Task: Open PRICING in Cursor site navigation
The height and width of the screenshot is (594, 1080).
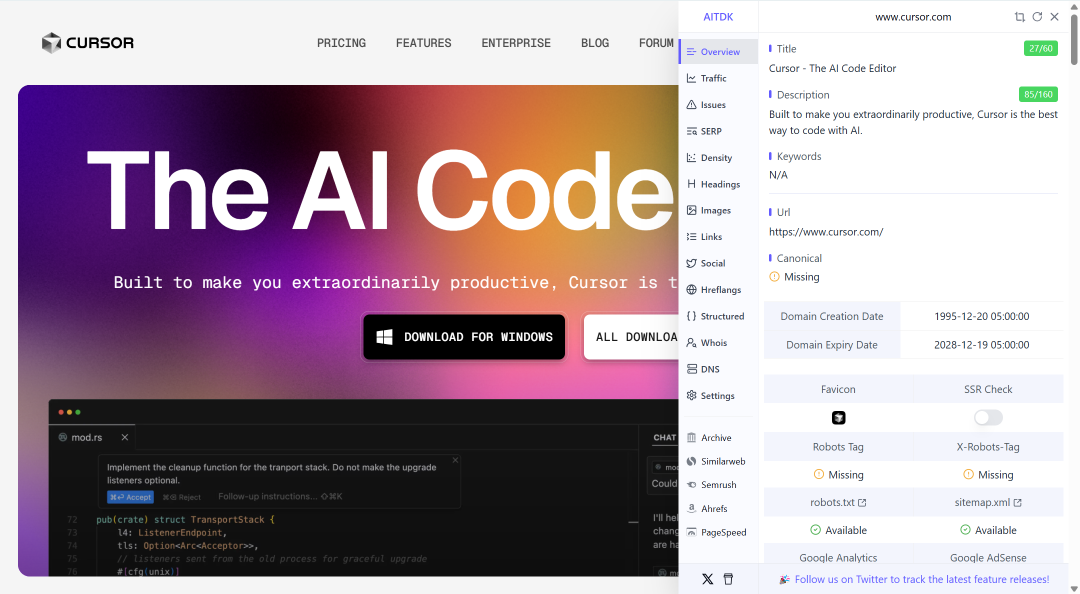Action: (341, 43)
